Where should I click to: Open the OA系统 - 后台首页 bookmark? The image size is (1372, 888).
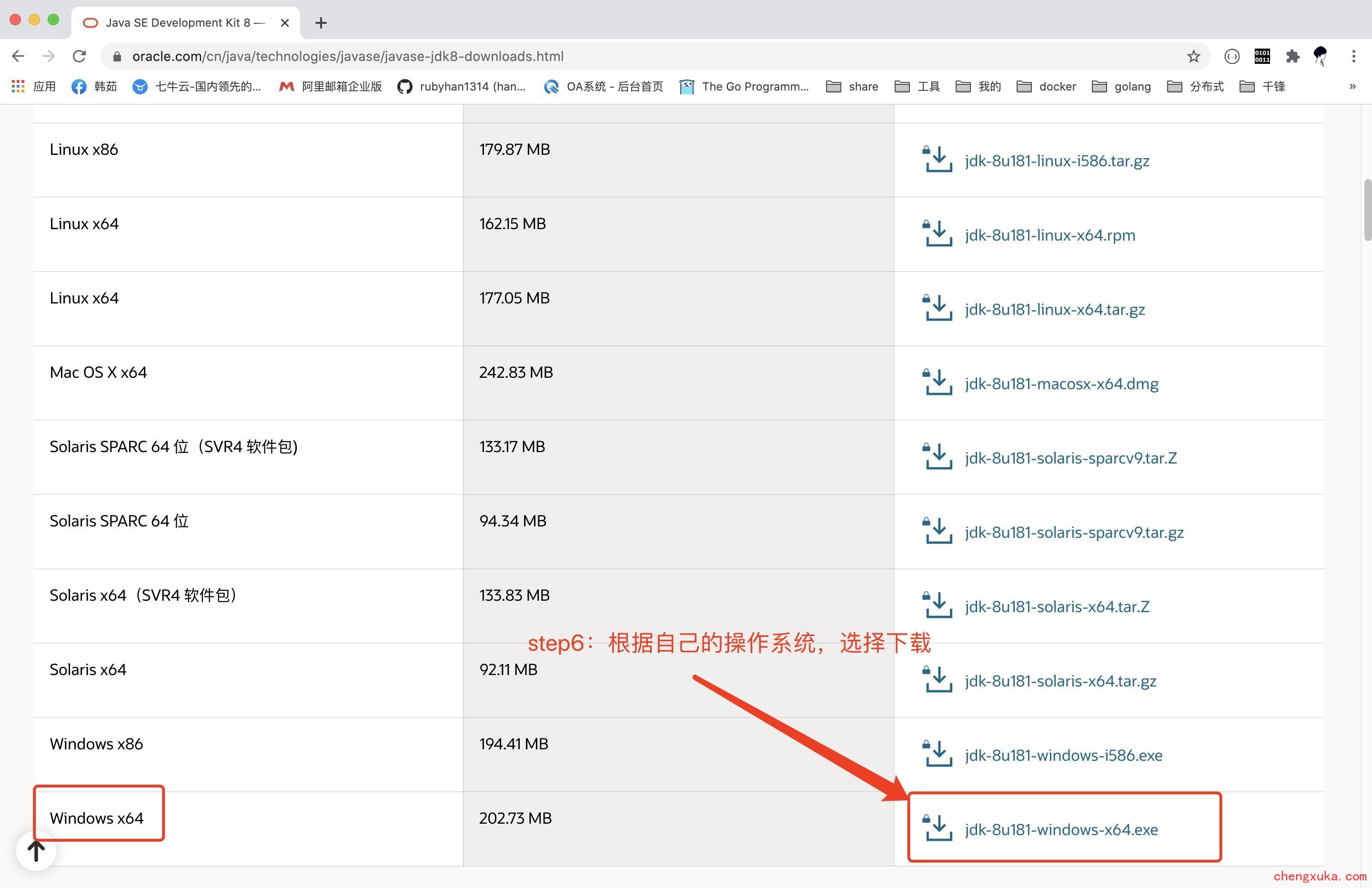[x=604, y=87]
